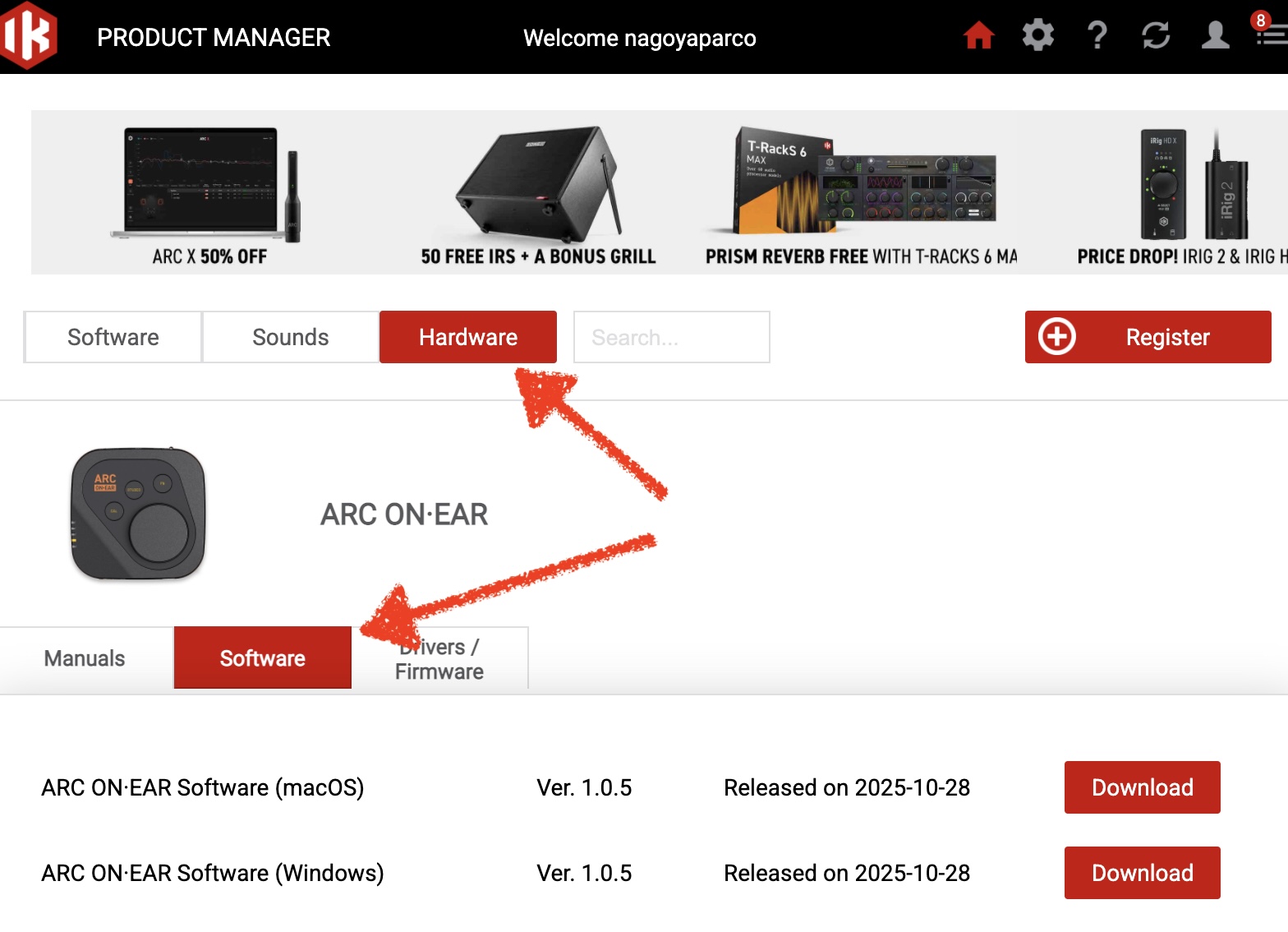Open settings with the gear icon
1288x932 pixels.
(x=1037, y=35)
